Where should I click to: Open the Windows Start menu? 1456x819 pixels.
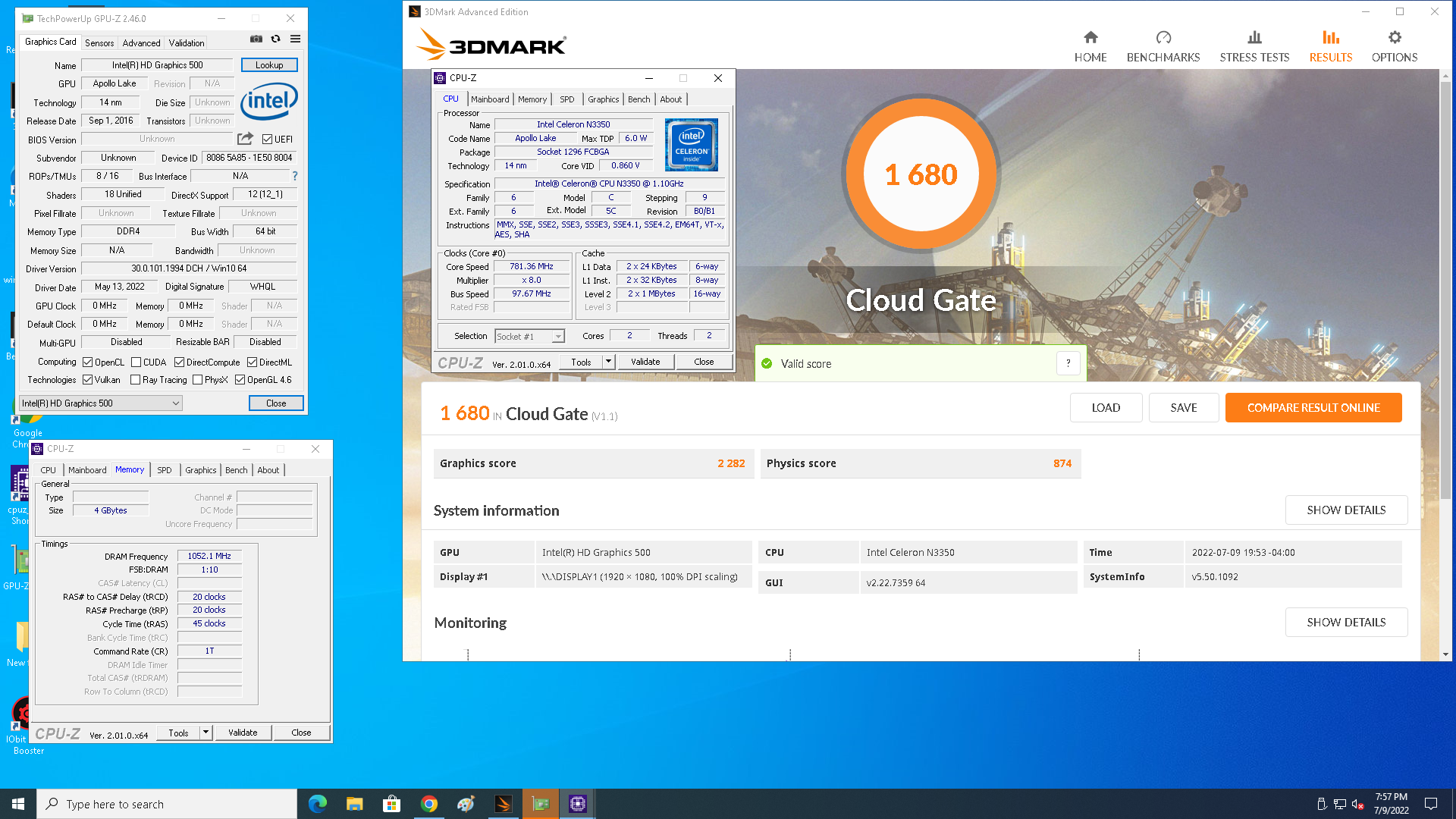[18, 804]
